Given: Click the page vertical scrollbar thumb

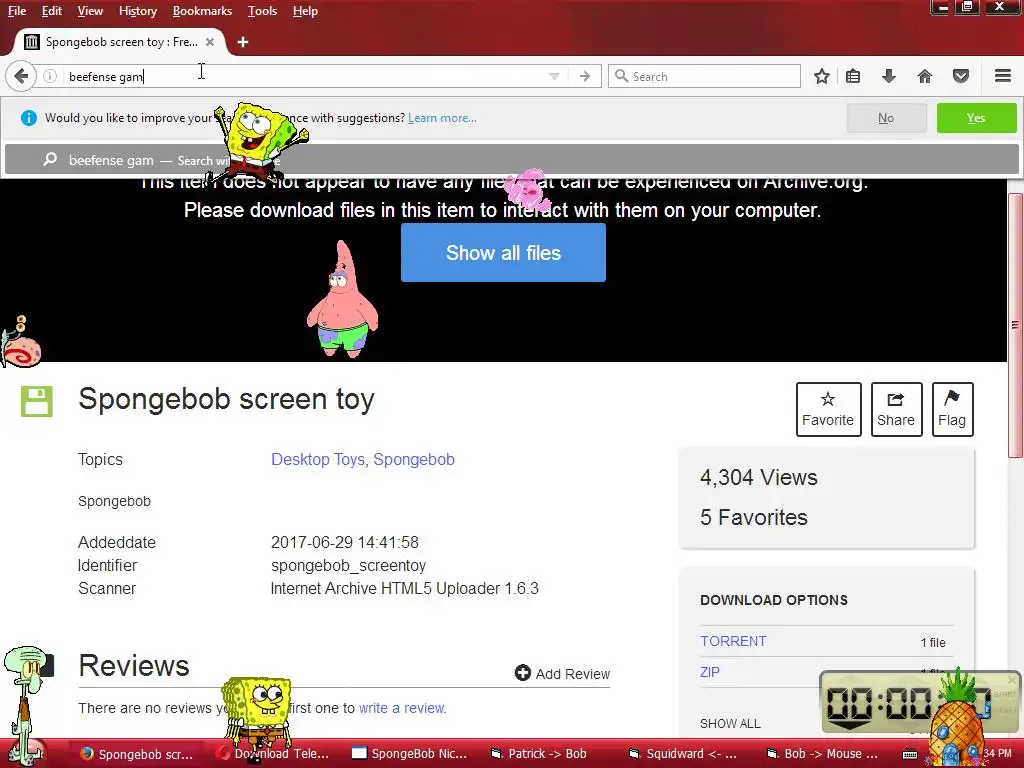Looking at the screenshot, I should pyautogui.click(x=1015, y=326).
